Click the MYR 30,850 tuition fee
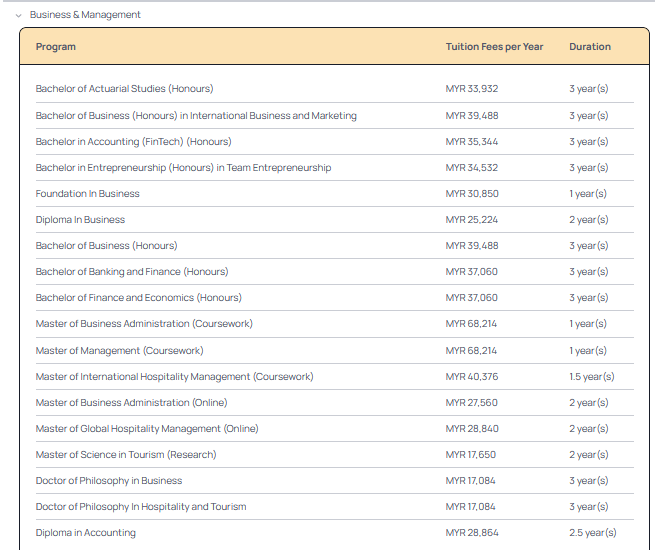The image size is (661, 550). 472,194
